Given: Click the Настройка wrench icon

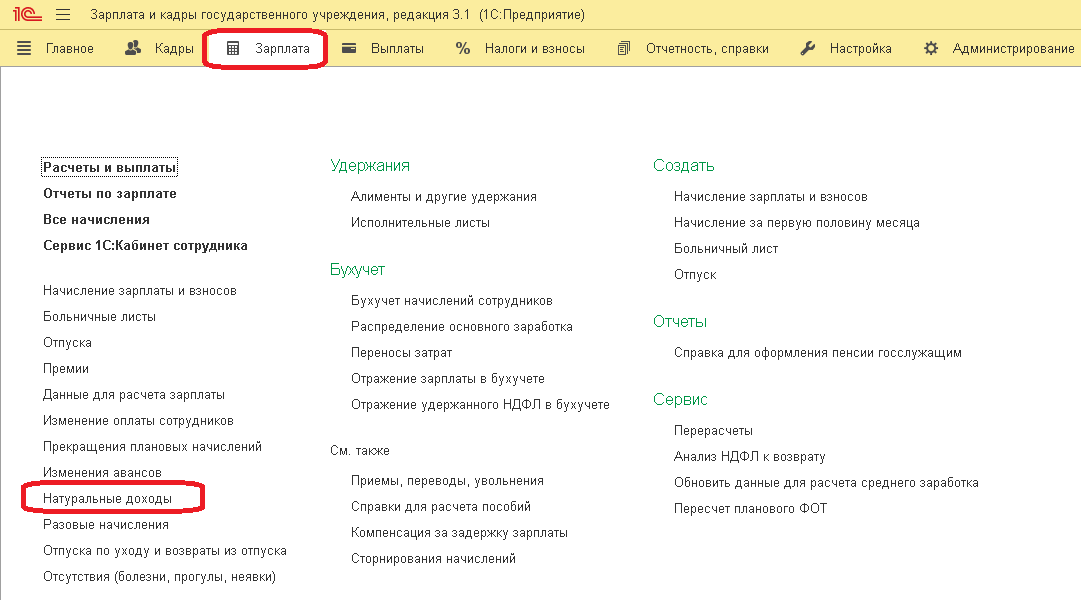Looking at the screenshot, I should (808, 48).
